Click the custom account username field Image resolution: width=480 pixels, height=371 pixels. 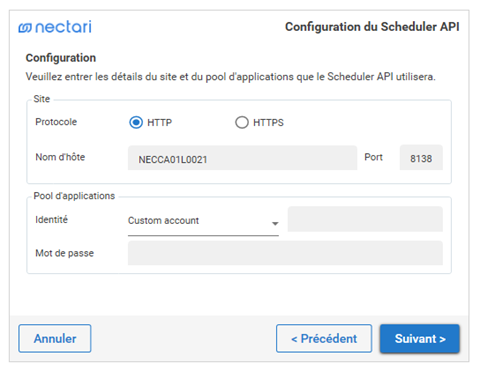click(x=365, y=219)
